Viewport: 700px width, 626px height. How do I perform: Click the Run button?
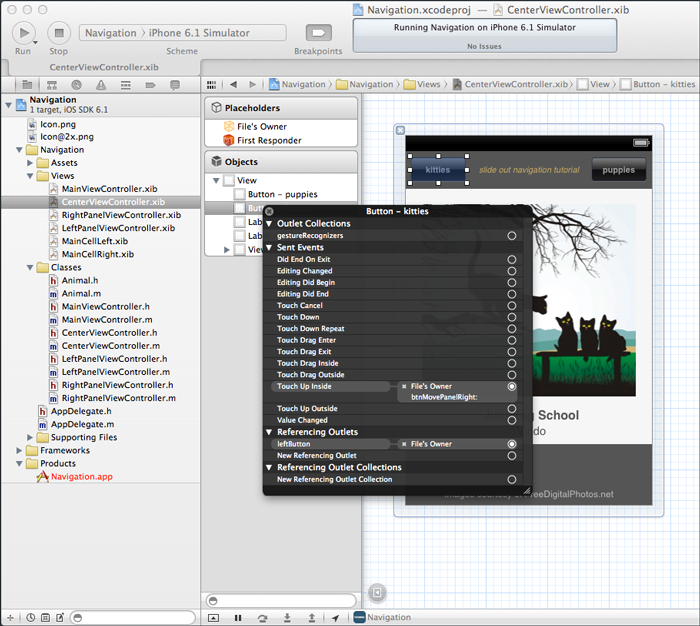(x=24, y=33)
